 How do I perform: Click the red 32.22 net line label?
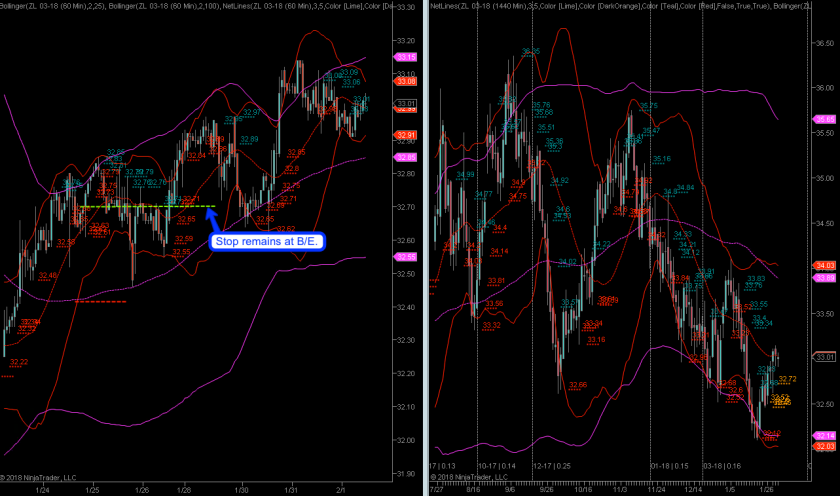click(19, 362)
